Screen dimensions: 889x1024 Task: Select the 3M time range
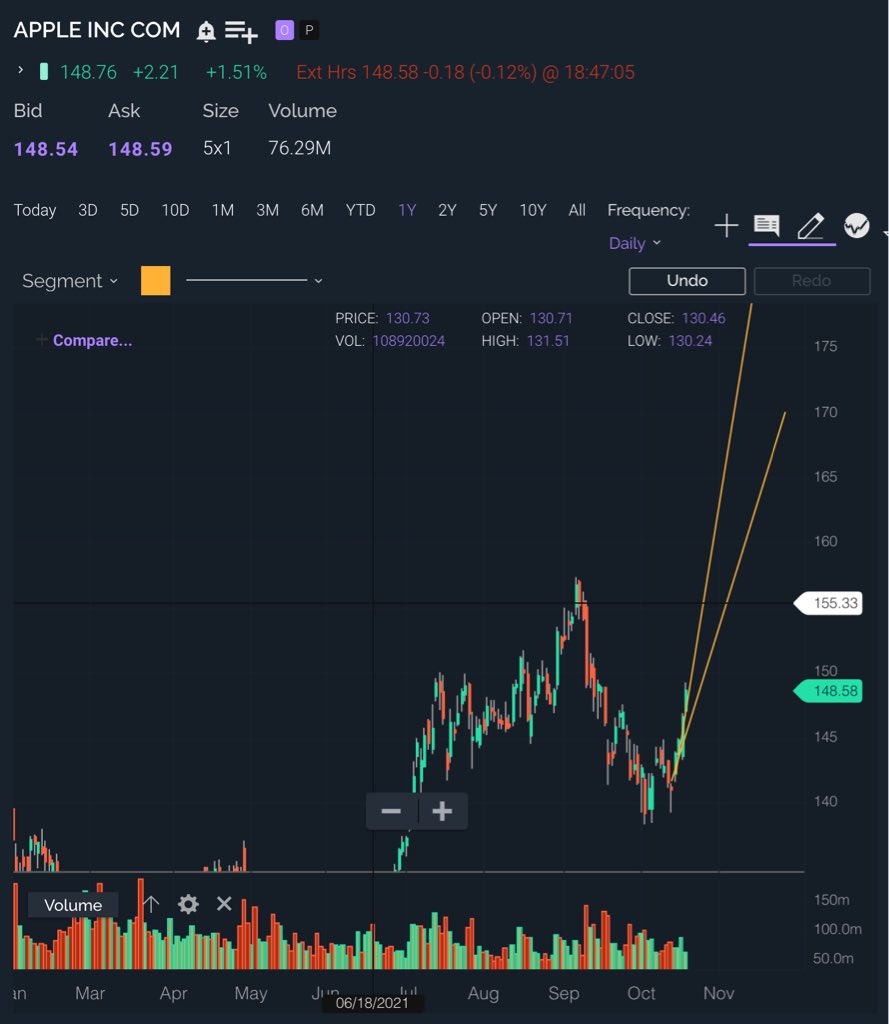pyautogui.click(x=267, y=210)
